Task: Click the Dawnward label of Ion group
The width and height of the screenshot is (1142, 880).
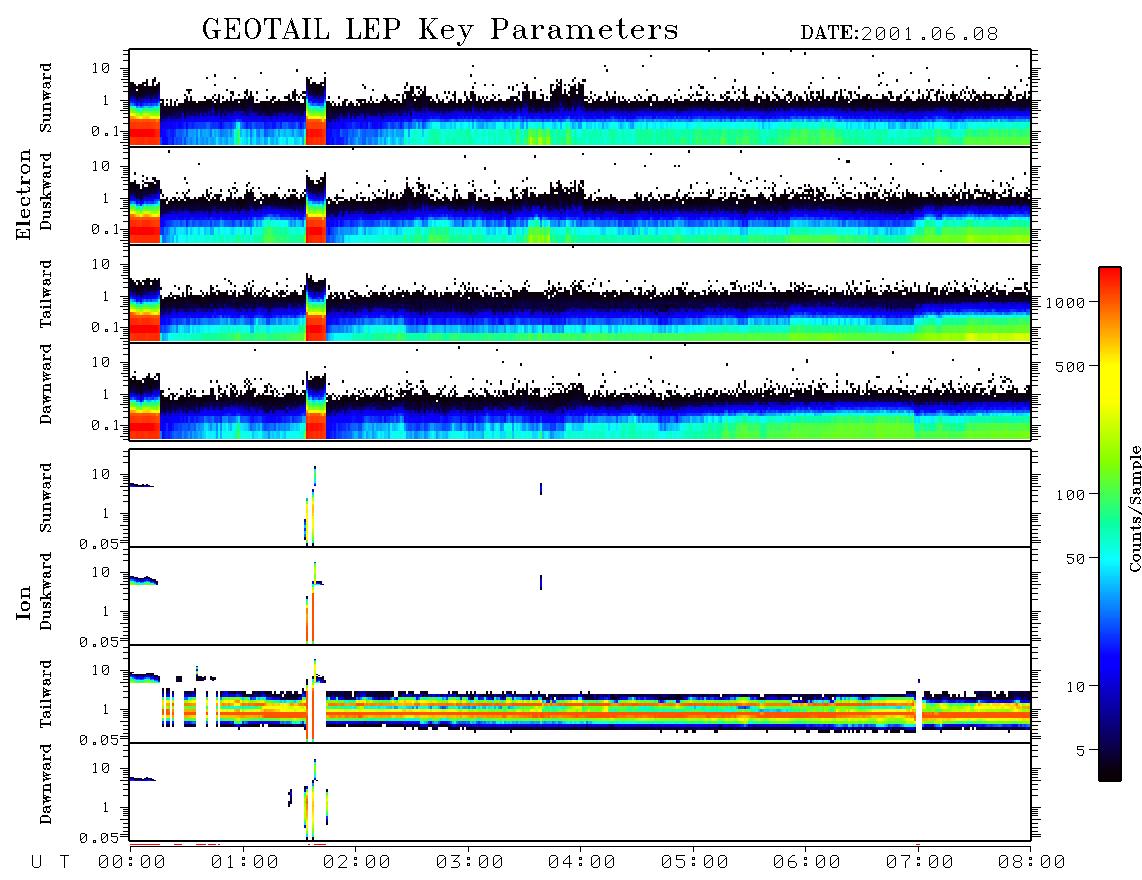Action: pos(46,784)
